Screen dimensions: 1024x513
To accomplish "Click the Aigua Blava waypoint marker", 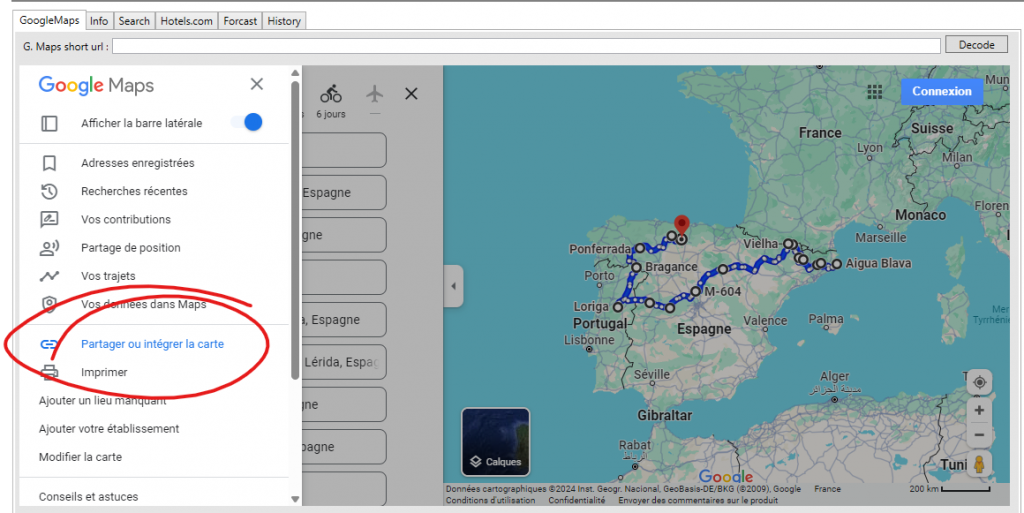I will [837, 264].
